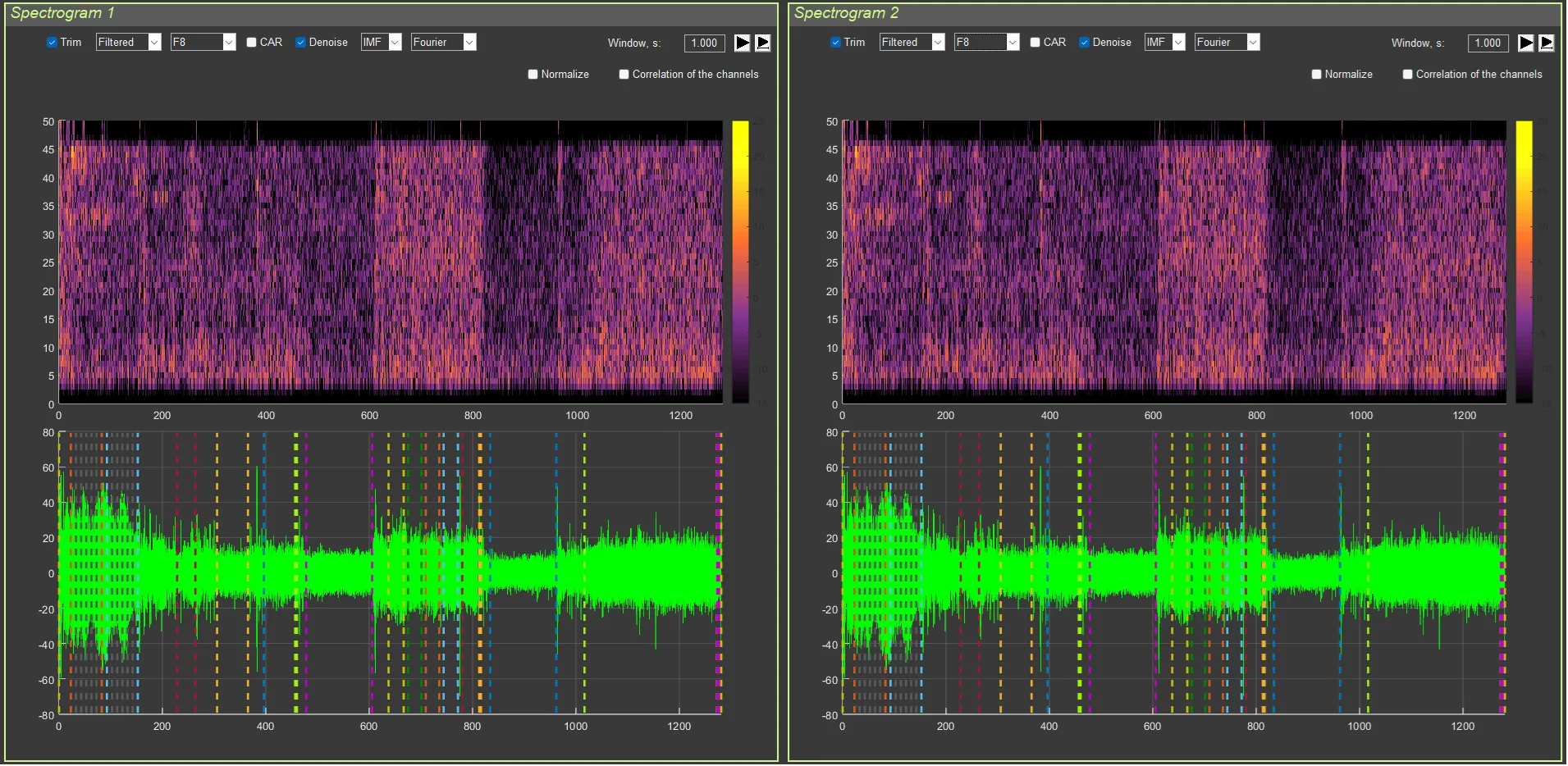
Task: Toggle Normalize checkbox in Spectrogram 2
Action: (x=1317, y=75)
